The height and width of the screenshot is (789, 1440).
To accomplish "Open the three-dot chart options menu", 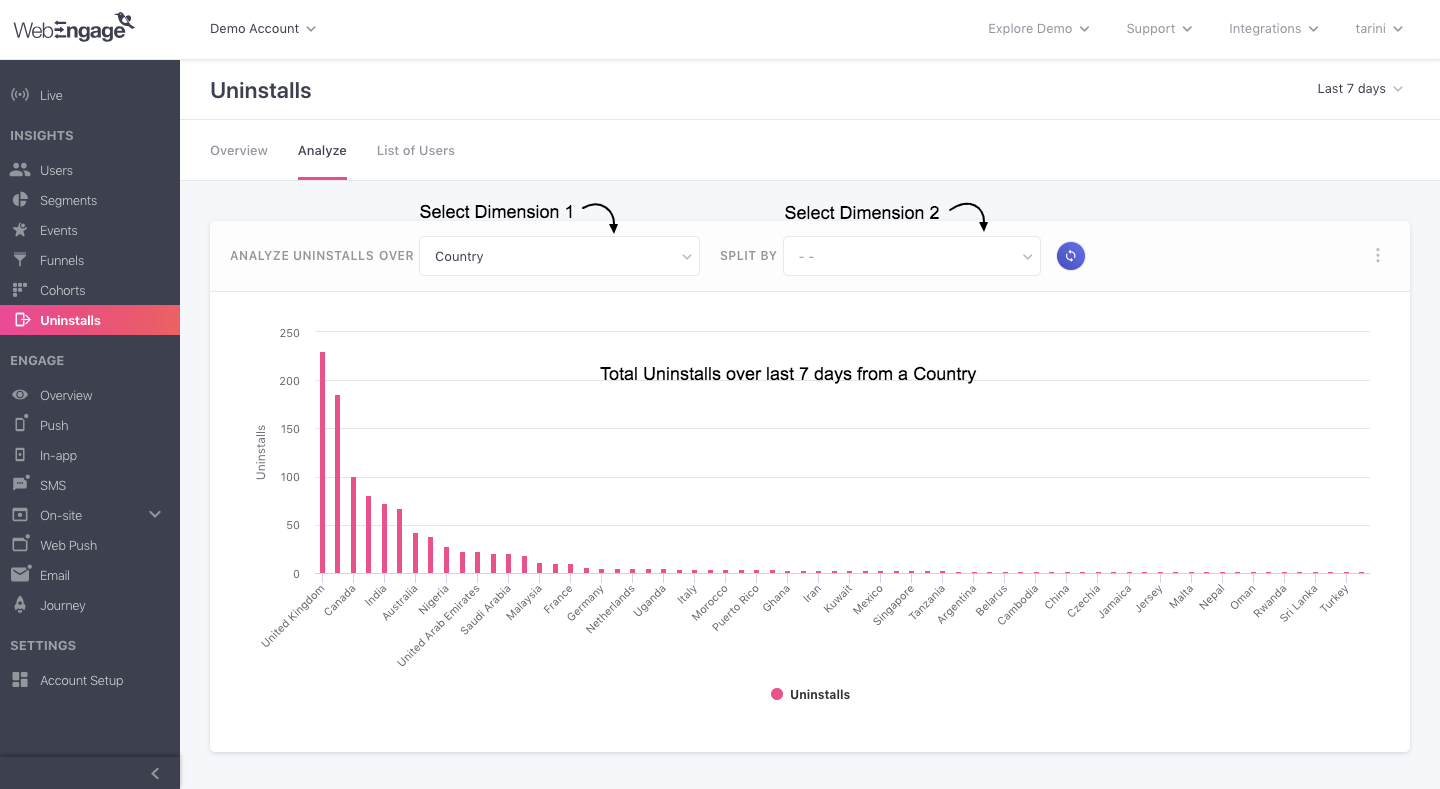I will click(1378, 256).
